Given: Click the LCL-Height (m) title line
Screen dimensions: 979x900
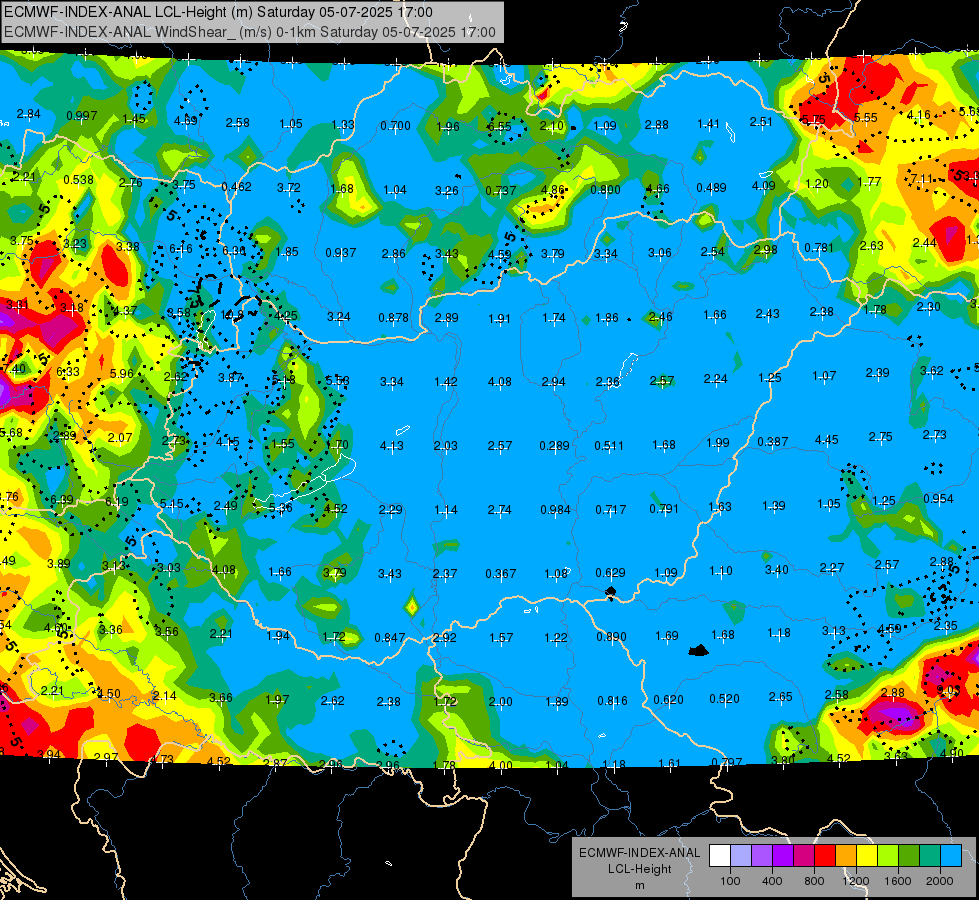Looking at the screenshot, I should coord(218,12).
